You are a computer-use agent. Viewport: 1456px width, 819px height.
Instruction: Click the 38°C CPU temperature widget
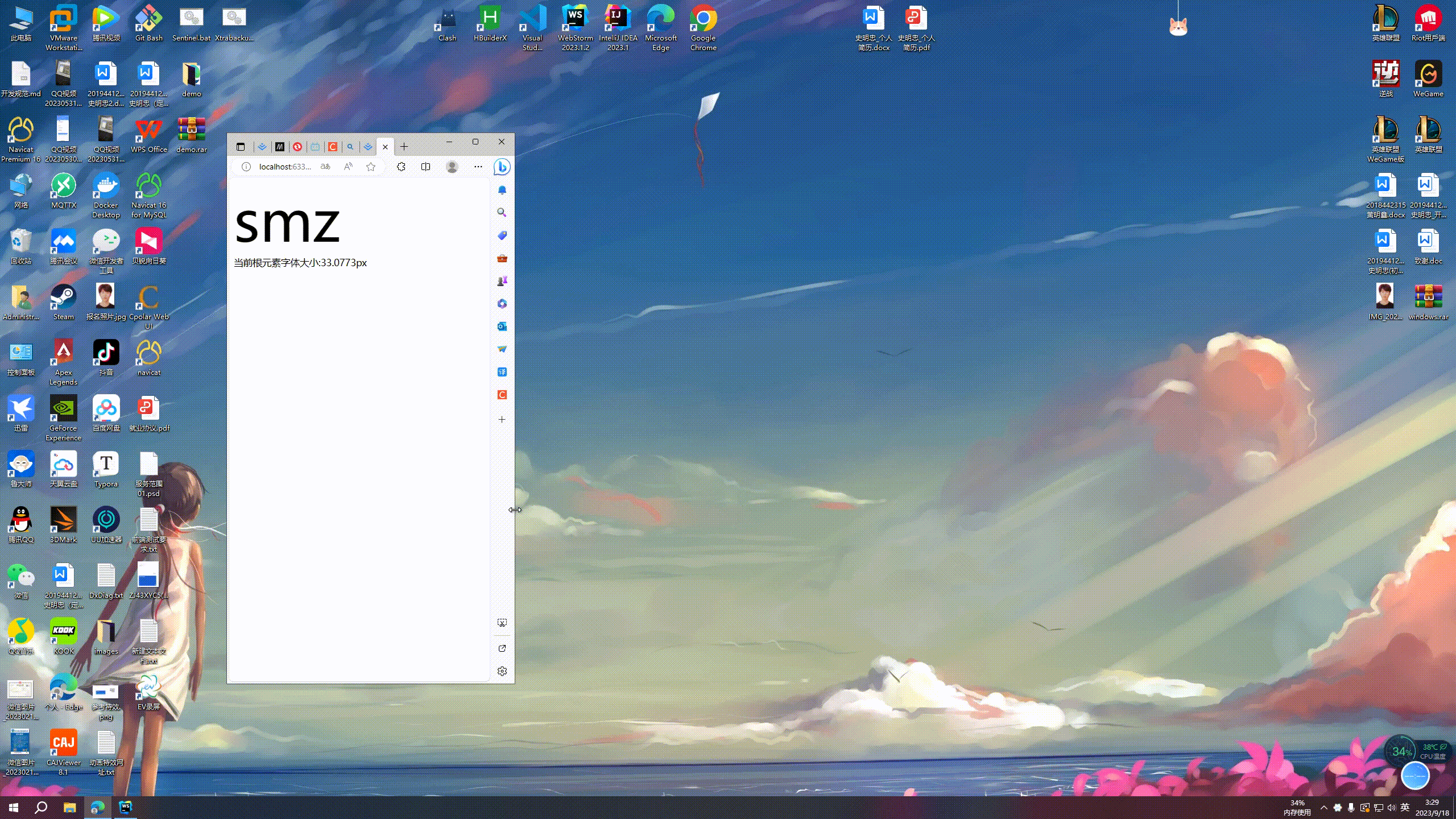click(1433, 751)
